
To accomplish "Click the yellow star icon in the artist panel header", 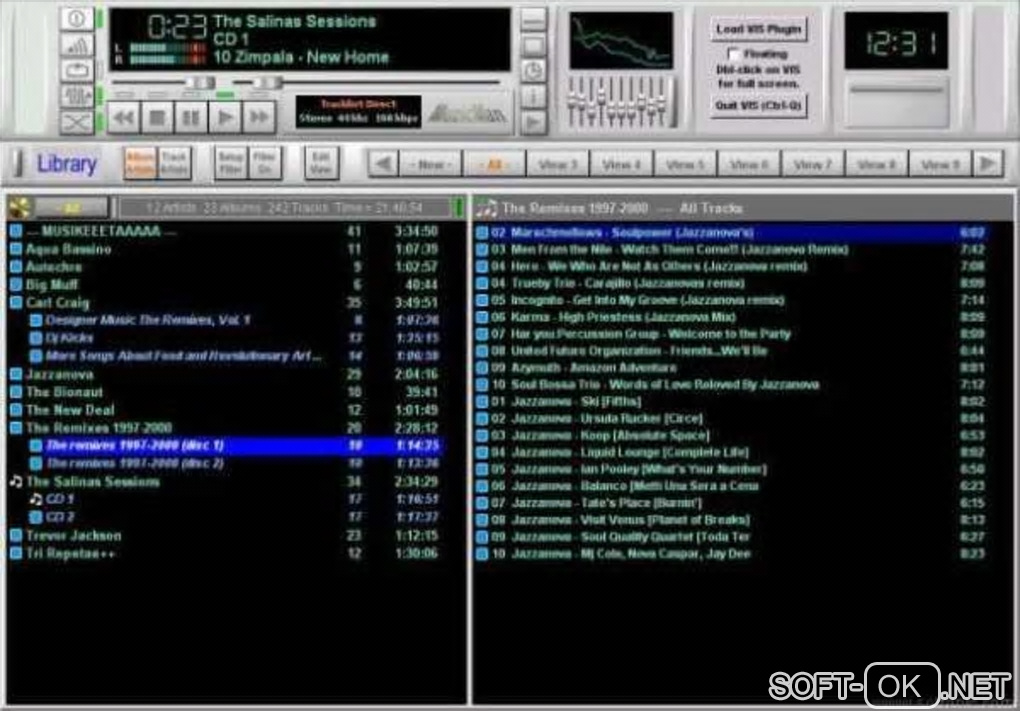I will pos(20,208).
